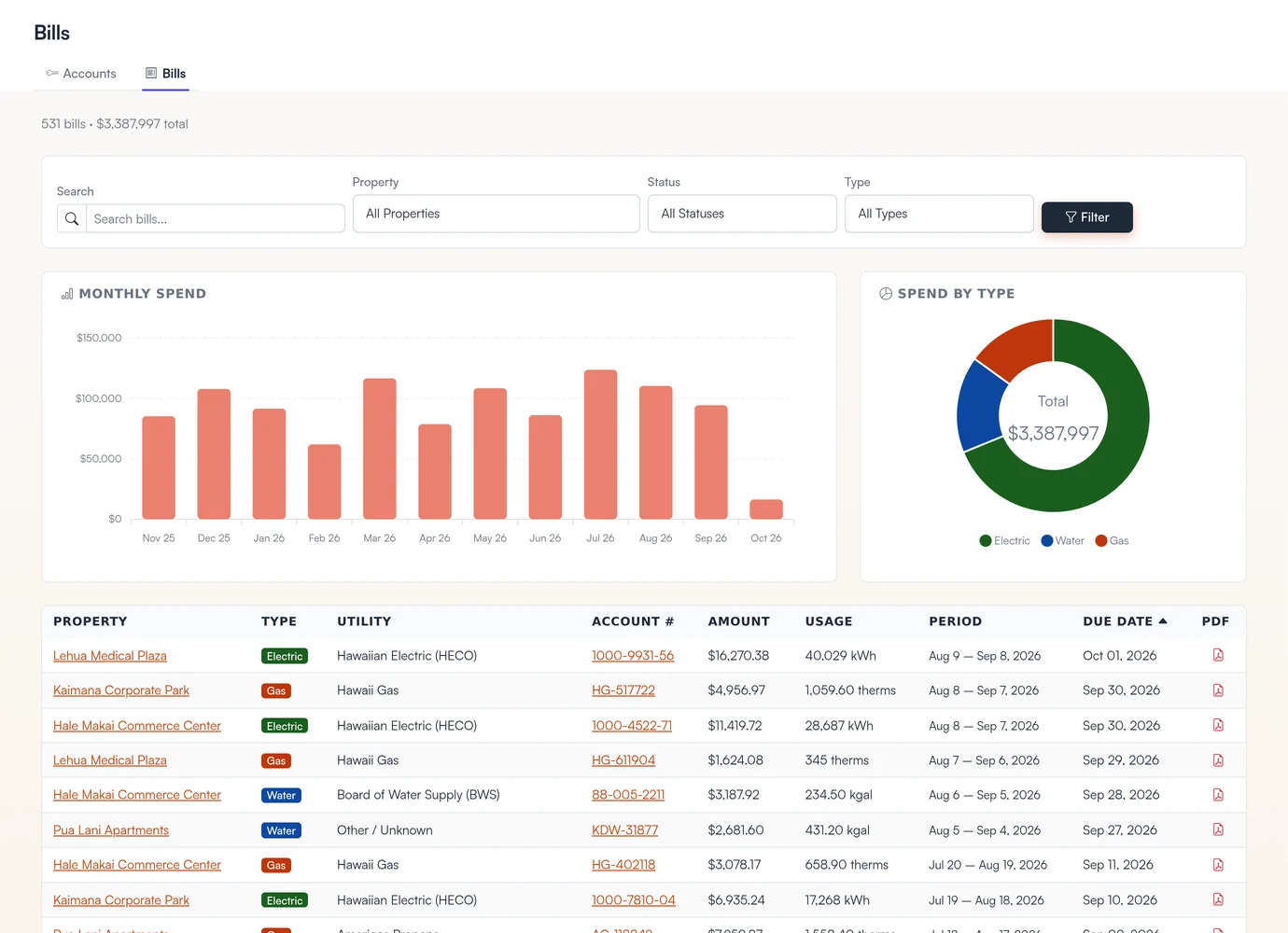Click the Electric legend dot

[986, 541]
